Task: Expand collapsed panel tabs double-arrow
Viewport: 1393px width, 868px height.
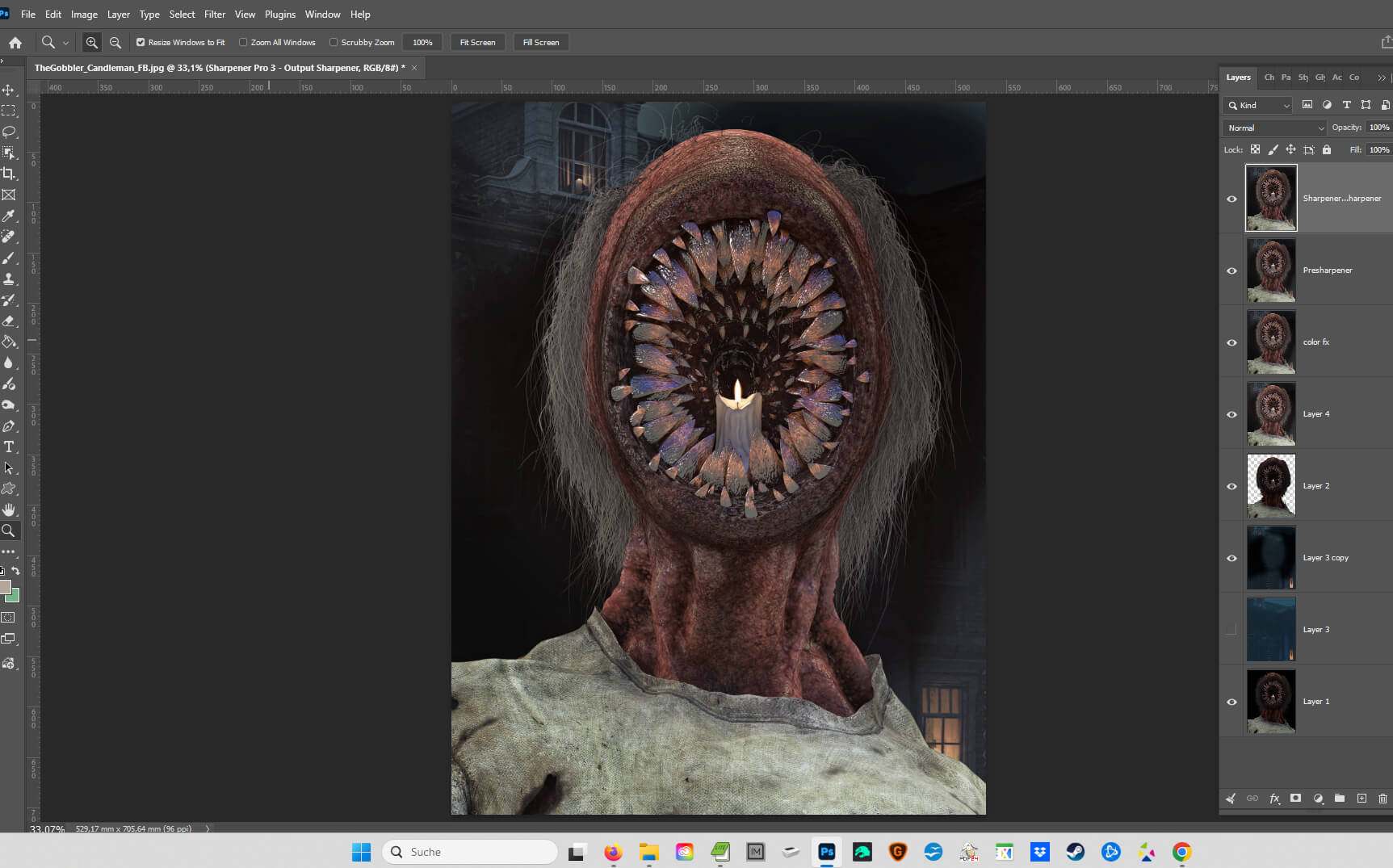Action: [1382, 78]
